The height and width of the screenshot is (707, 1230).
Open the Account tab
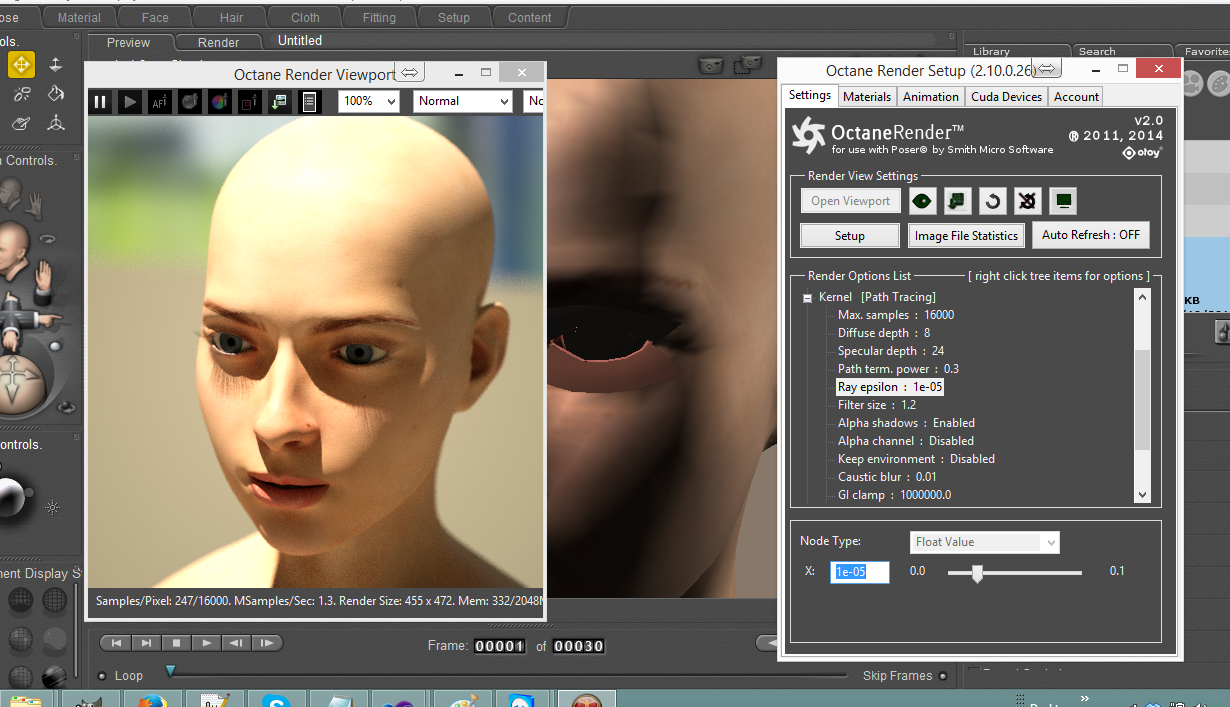coord(1076,97)
